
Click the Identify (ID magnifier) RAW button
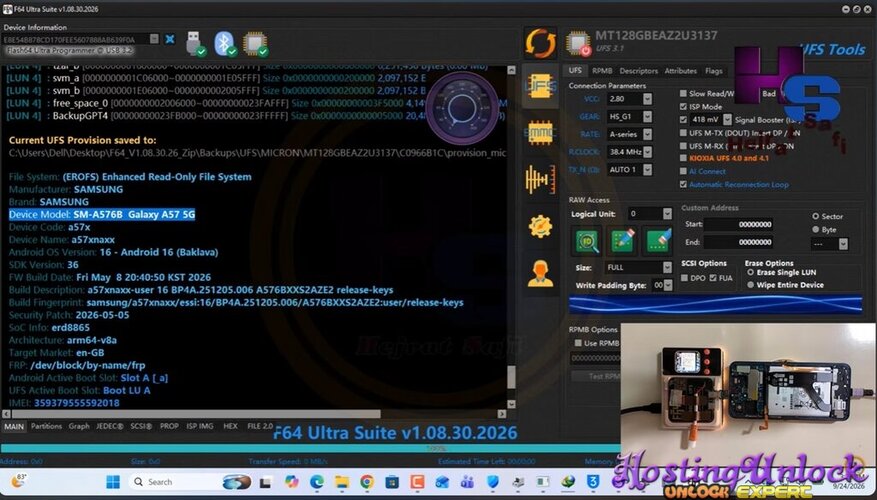pos(587,241)
